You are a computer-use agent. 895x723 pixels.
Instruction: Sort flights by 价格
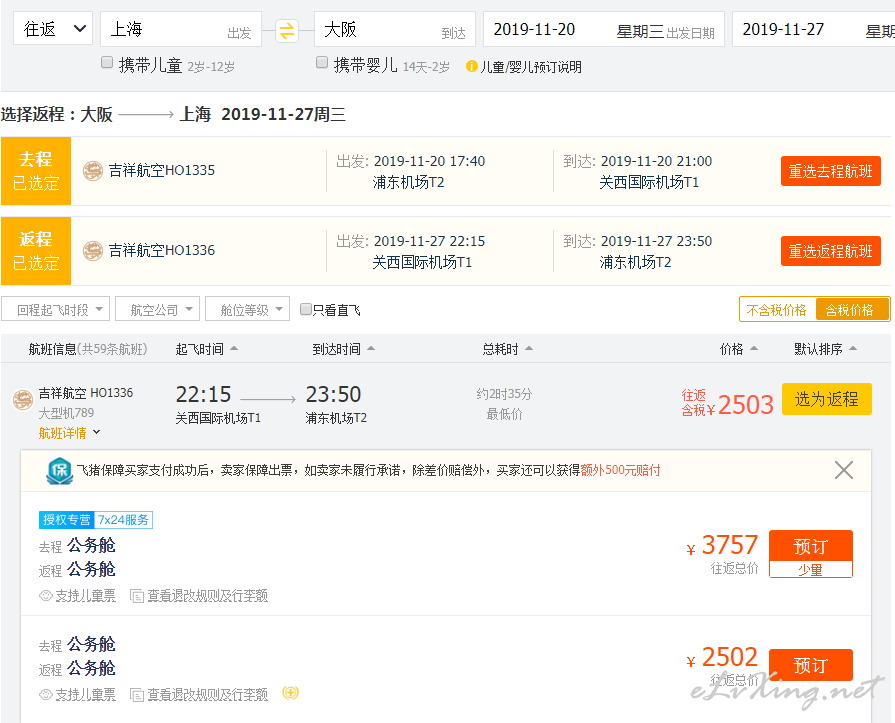tap(739, 349)
